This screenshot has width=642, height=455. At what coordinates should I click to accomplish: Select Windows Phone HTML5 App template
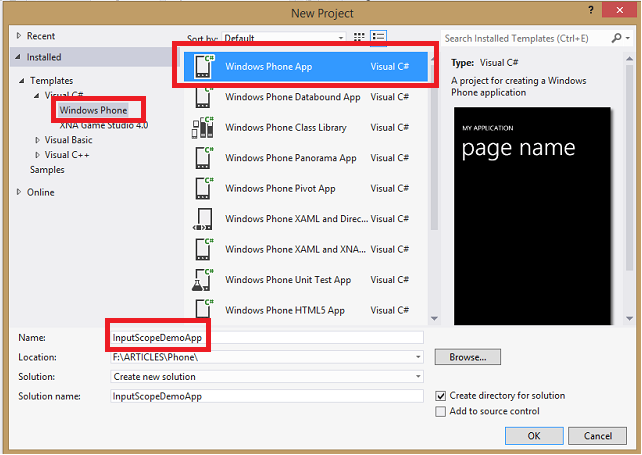305,310
